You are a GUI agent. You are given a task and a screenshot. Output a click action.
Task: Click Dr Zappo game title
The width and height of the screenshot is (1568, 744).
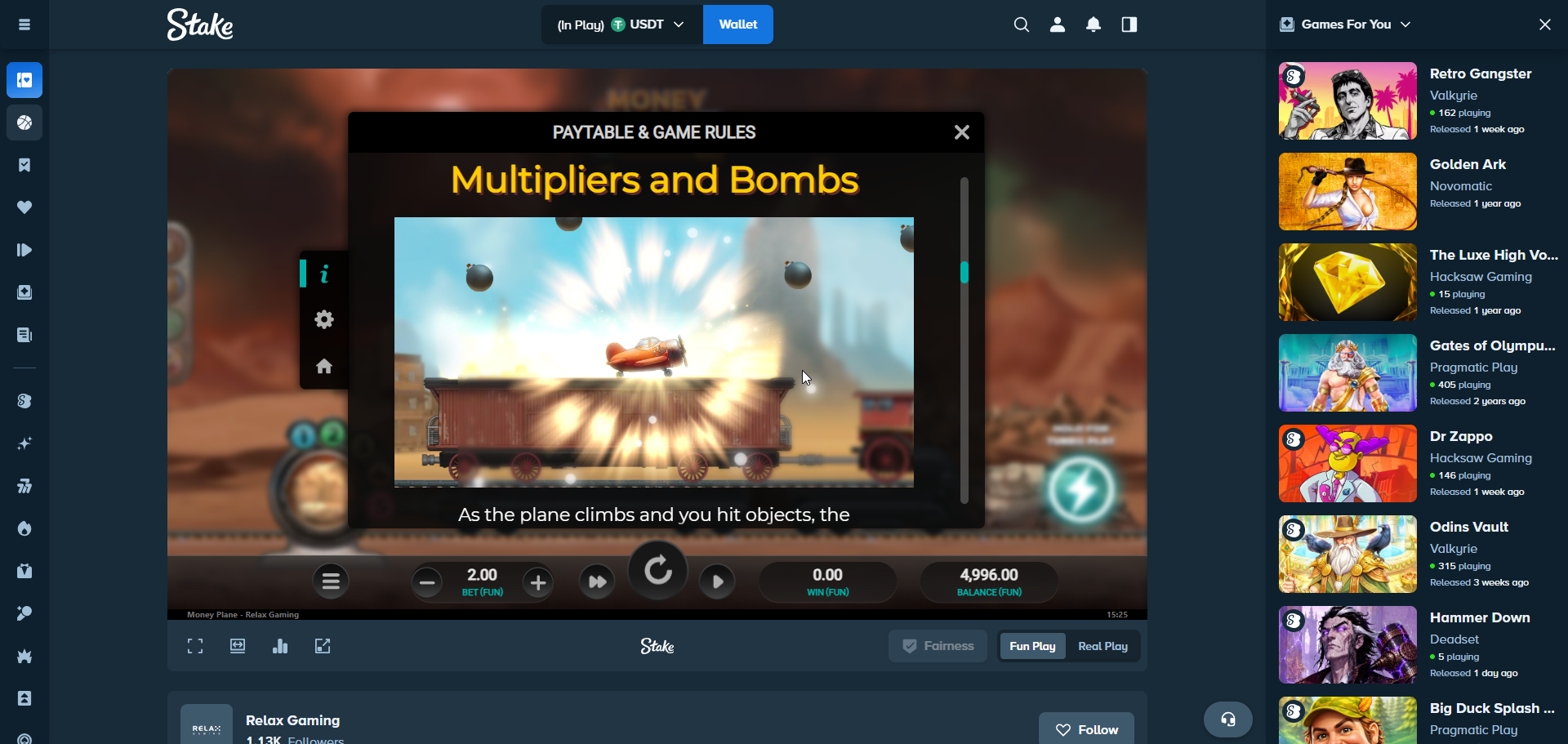pyautogui.click(x=1461, y=436)
